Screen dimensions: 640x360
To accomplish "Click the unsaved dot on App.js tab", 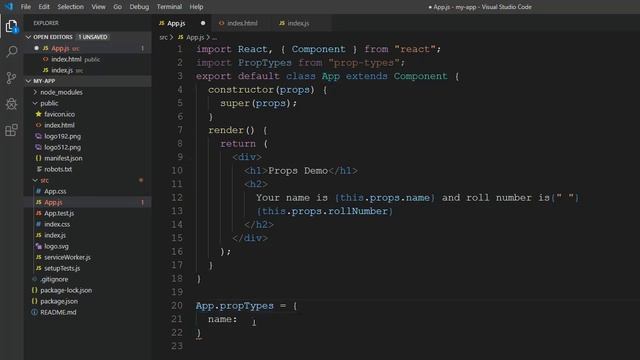I will (x=203, y=23).
